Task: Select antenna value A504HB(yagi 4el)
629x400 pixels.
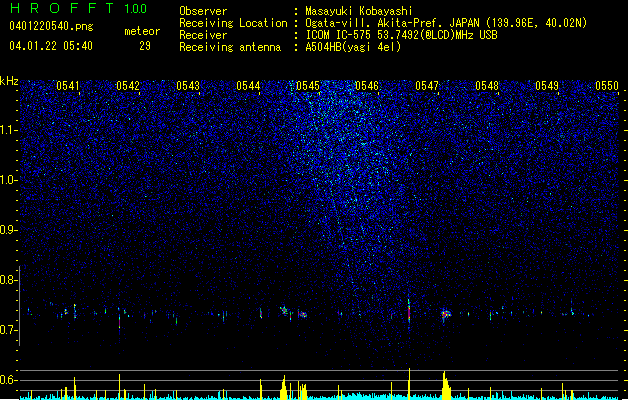Action: point(353,47)
